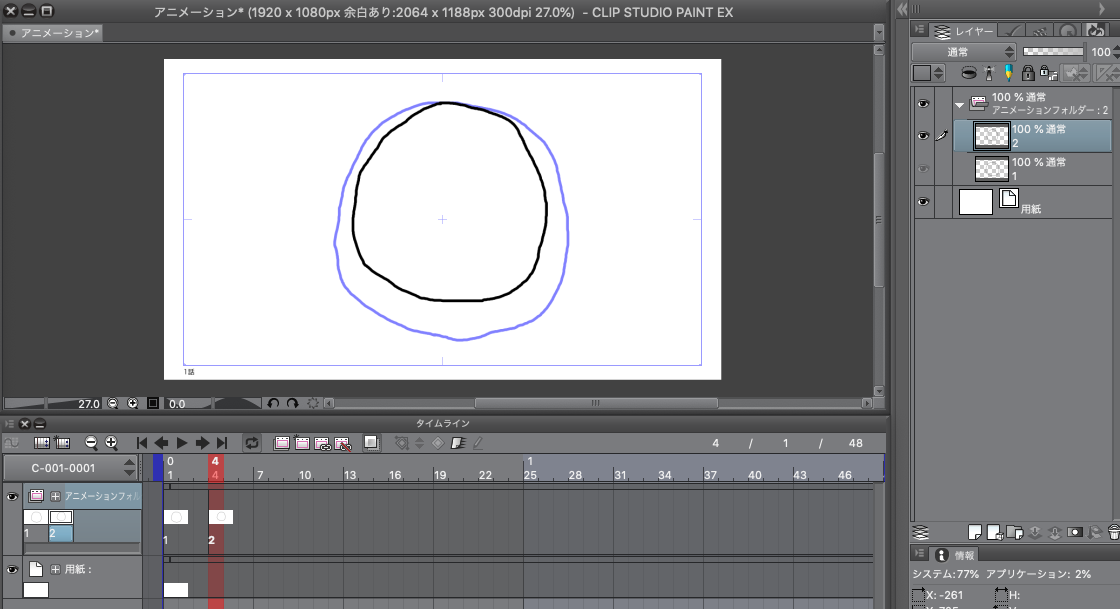The image size is (1120, 609).
Task: Select cel 2 label in the timeline track header
Action: [61, 533]
